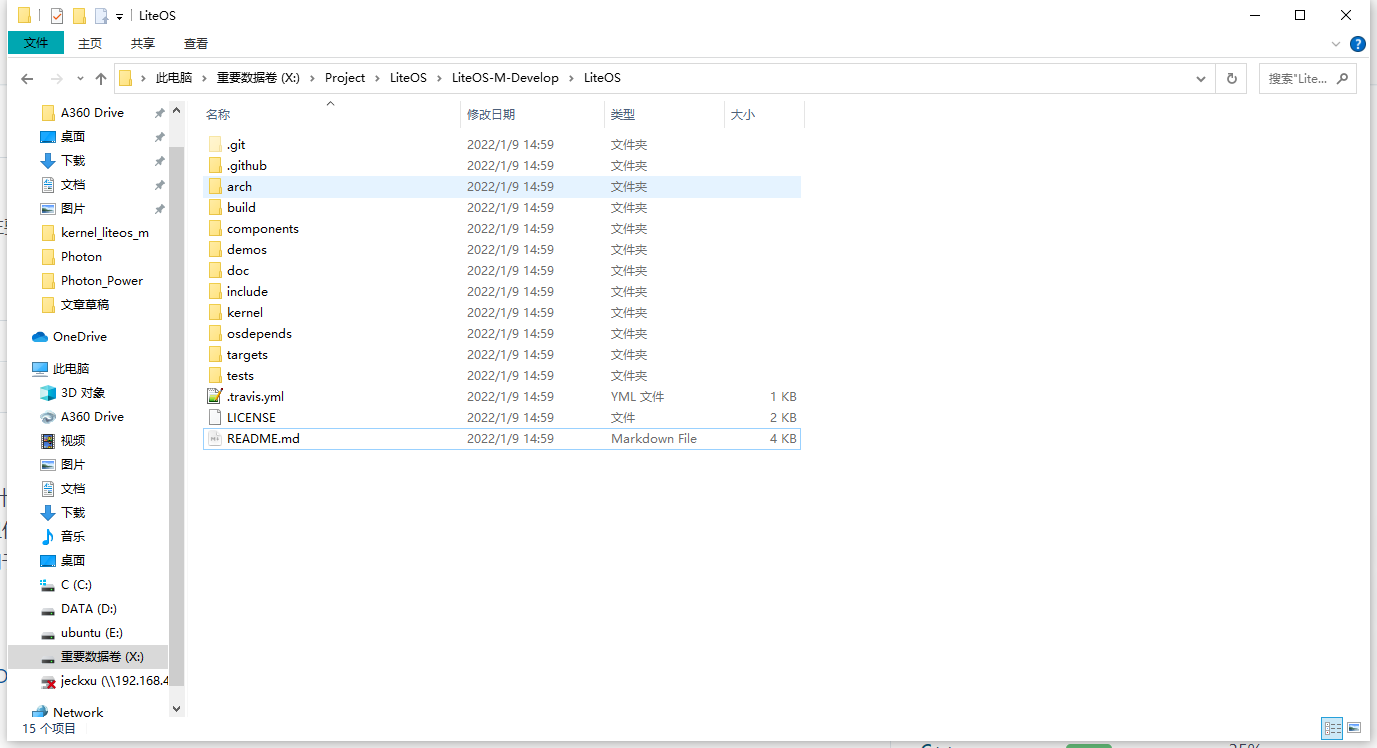This screenshot has width=1377, height=748.
Task: Click the forward navigation arrow
Action: [57, 78]
